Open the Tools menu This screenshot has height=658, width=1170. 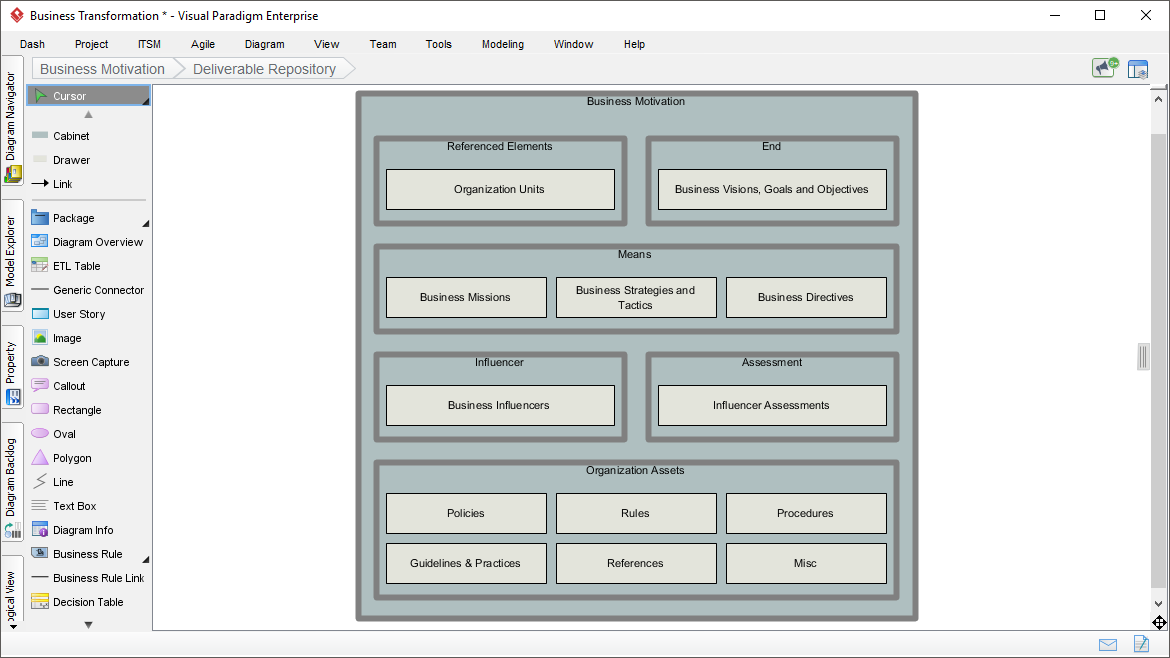click(439, 44)
